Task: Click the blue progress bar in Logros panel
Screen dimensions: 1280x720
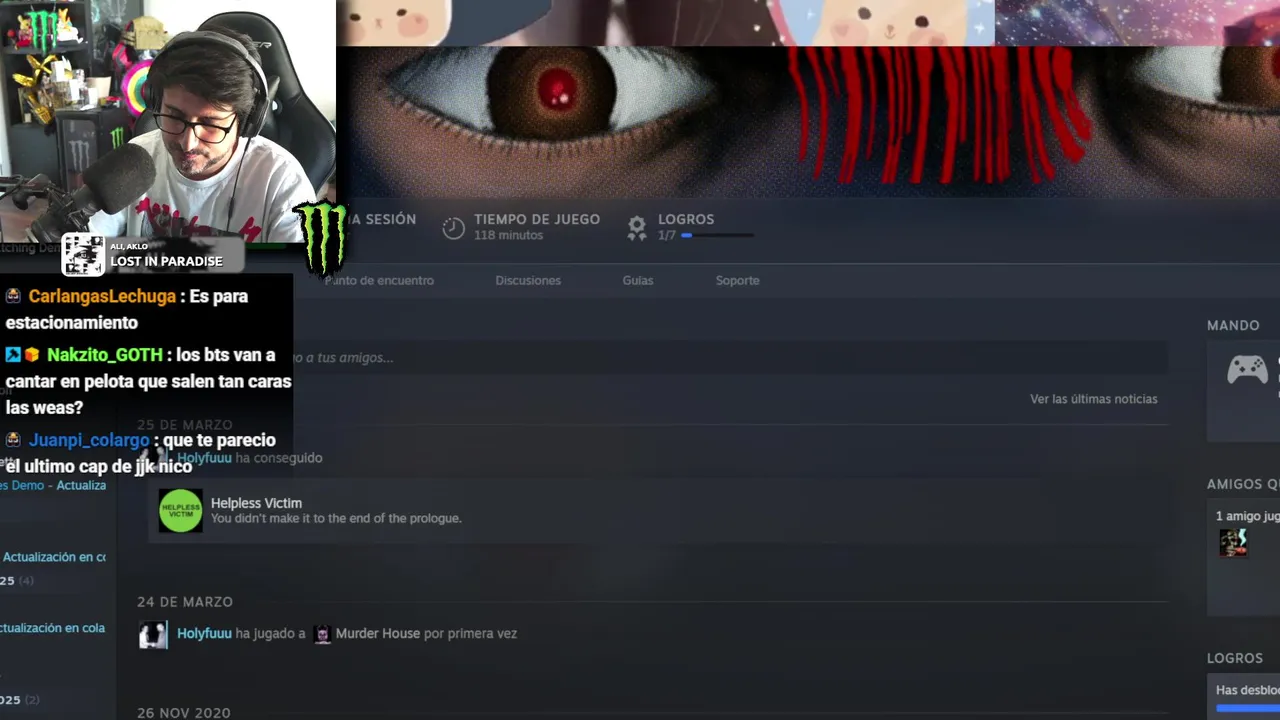Action: click(1248, 709)
